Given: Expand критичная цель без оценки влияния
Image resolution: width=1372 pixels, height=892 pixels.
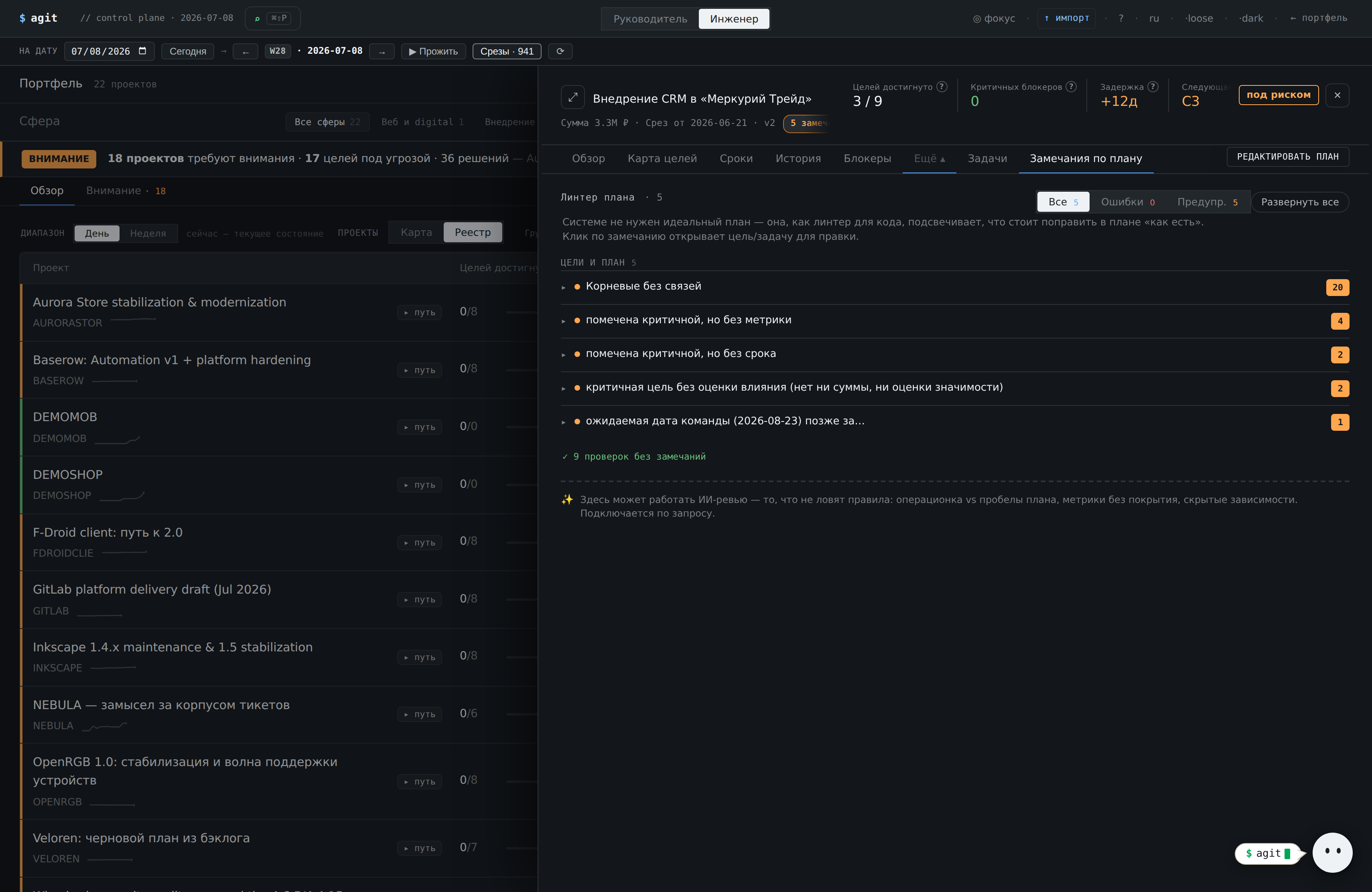Looking at the screenshot, I should coord(955,388).
